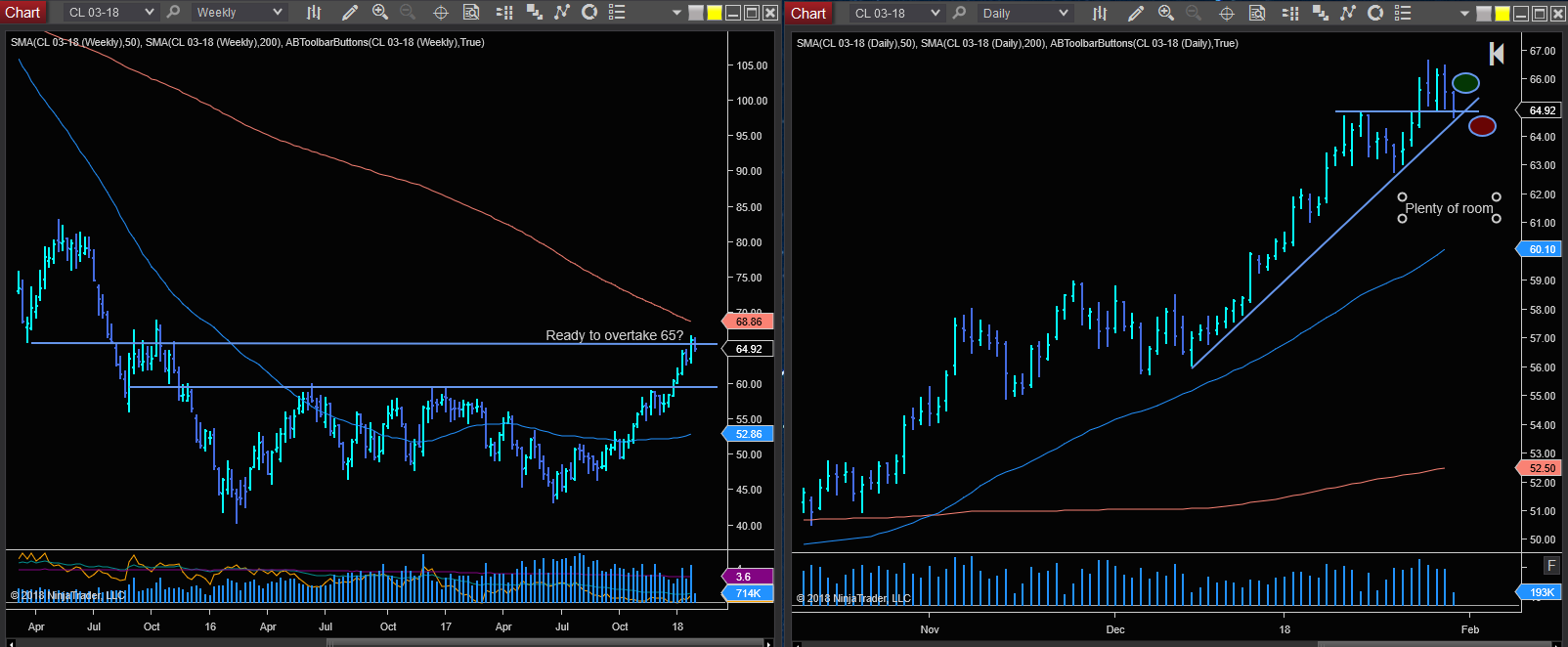Open Strategies dialog in Weekly chart

click(x=589, y=13)
